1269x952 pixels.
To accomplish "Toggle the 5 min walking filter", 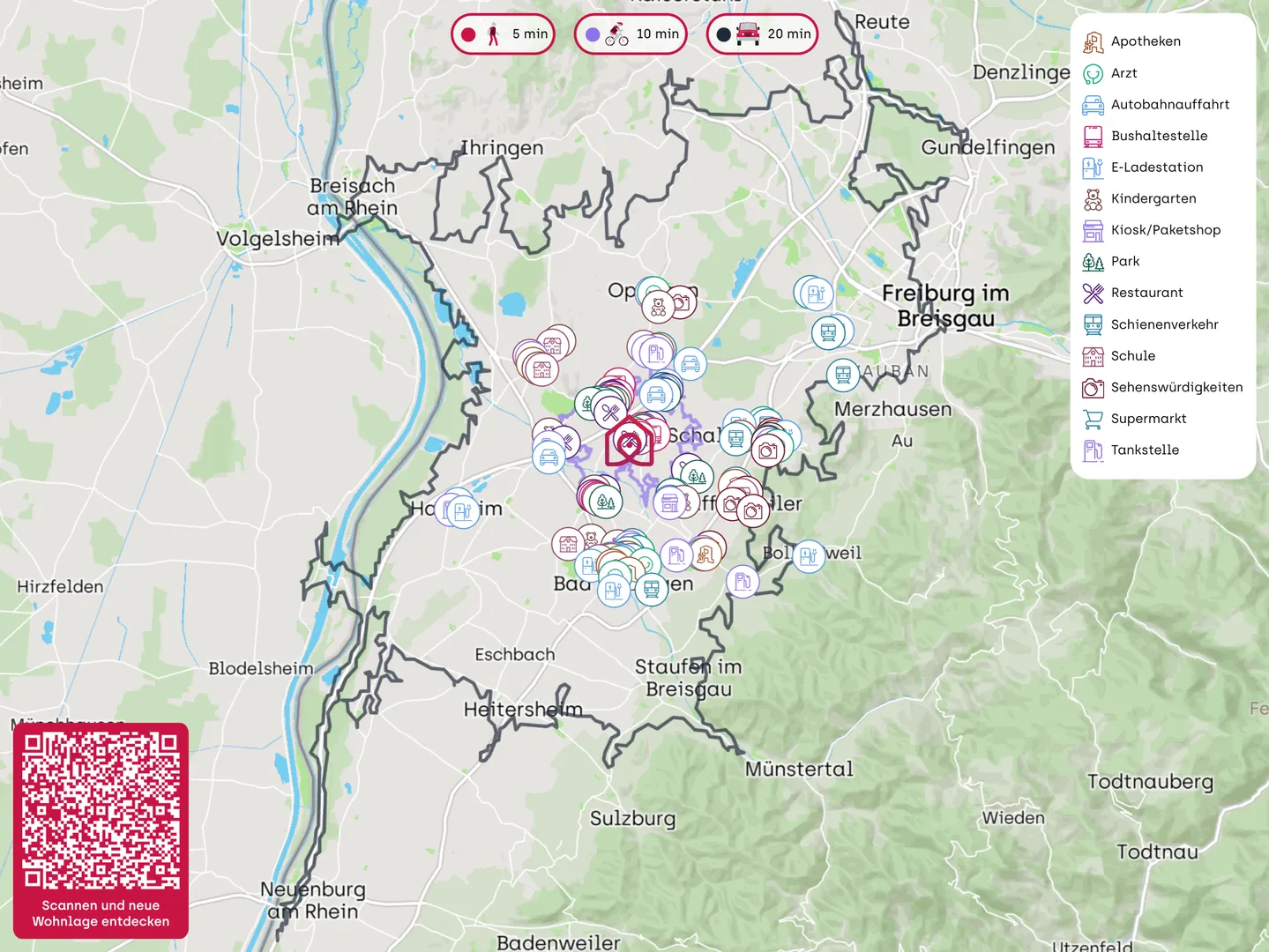I will pyautogui.click(x=503, y=34).
